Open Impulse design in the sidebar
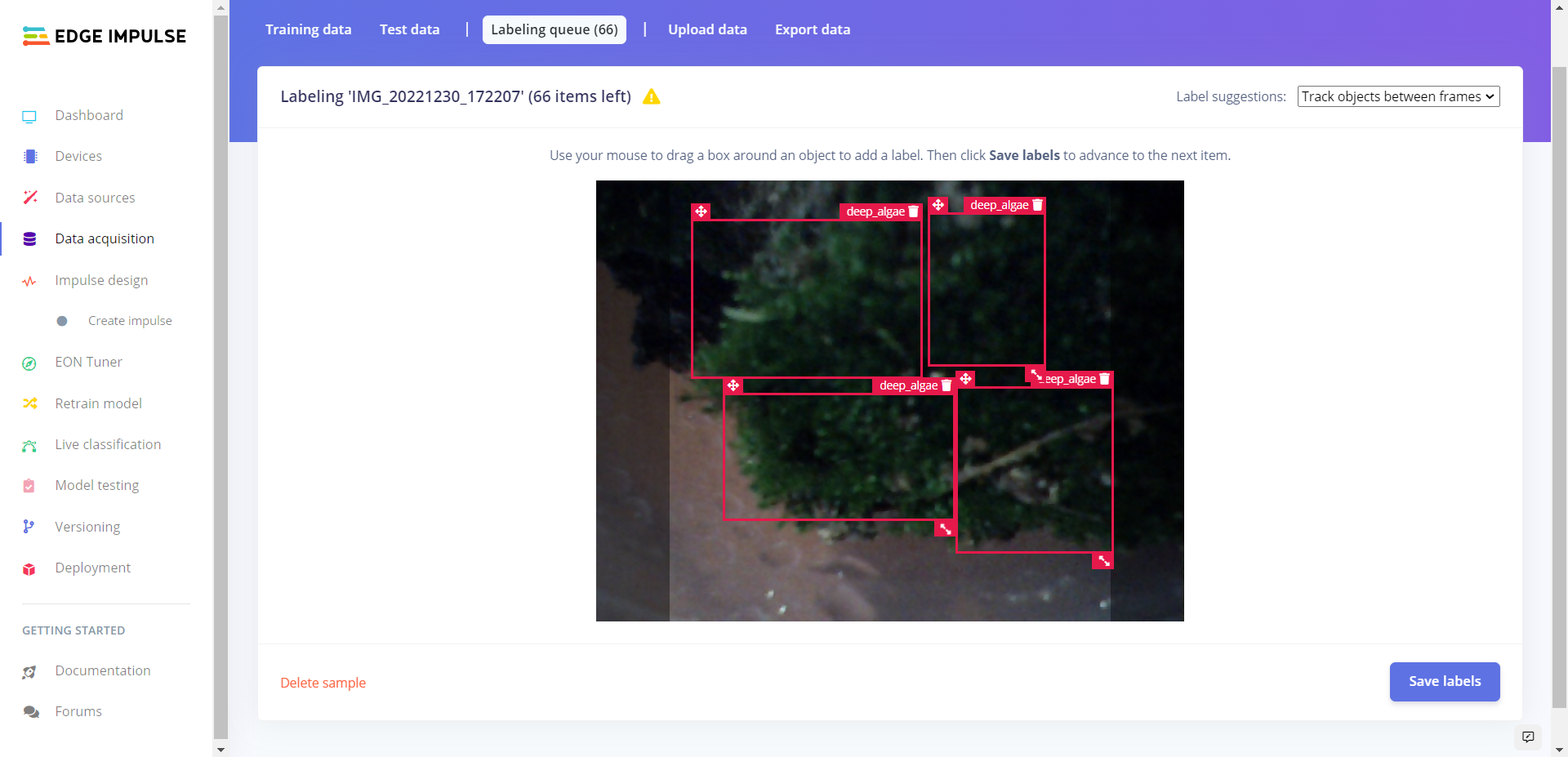 pyautogui.click(x=101, y=280)
